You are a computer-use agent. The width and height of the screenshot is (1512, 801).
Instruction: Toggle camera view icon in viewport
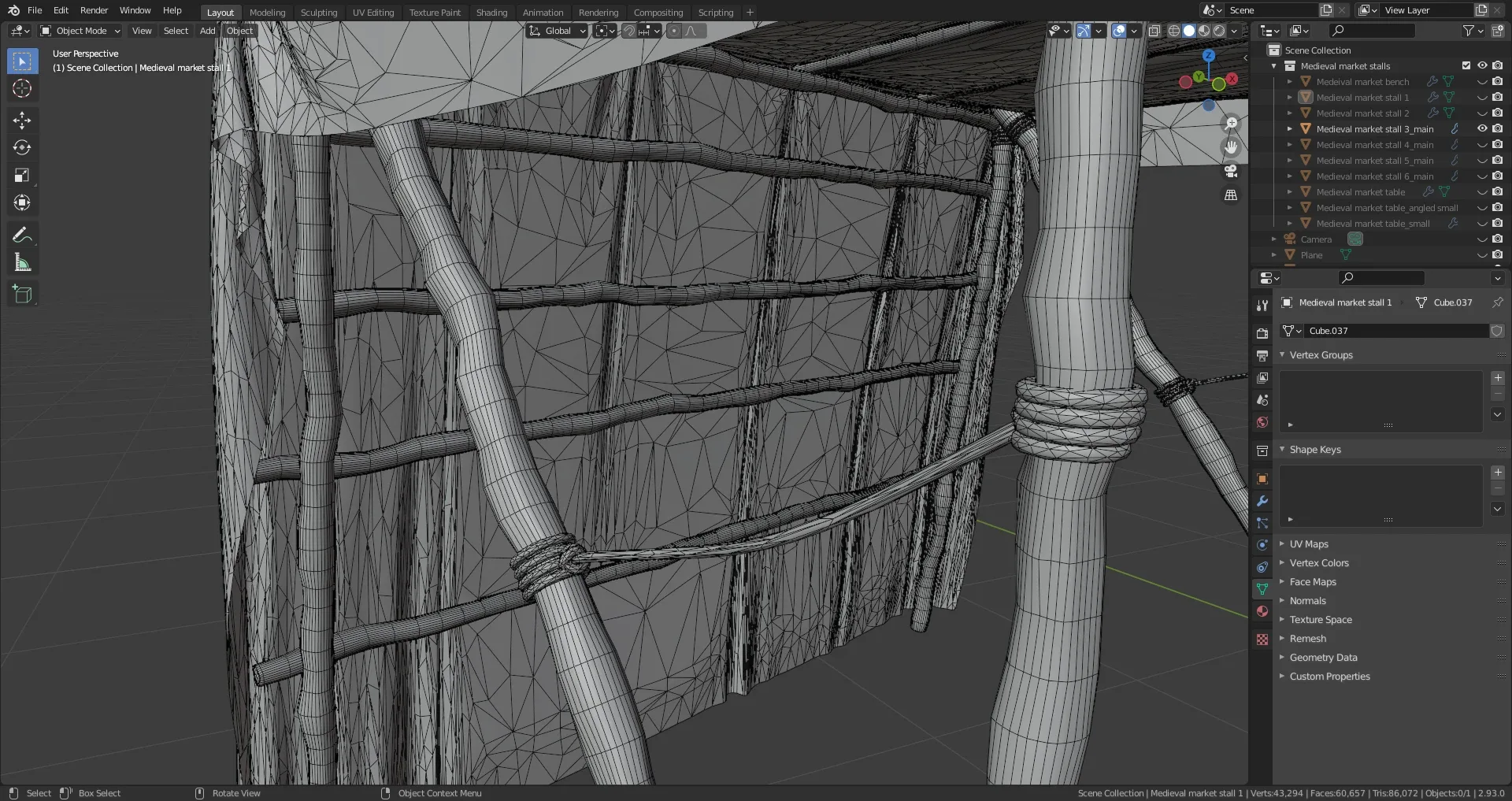1231,171
